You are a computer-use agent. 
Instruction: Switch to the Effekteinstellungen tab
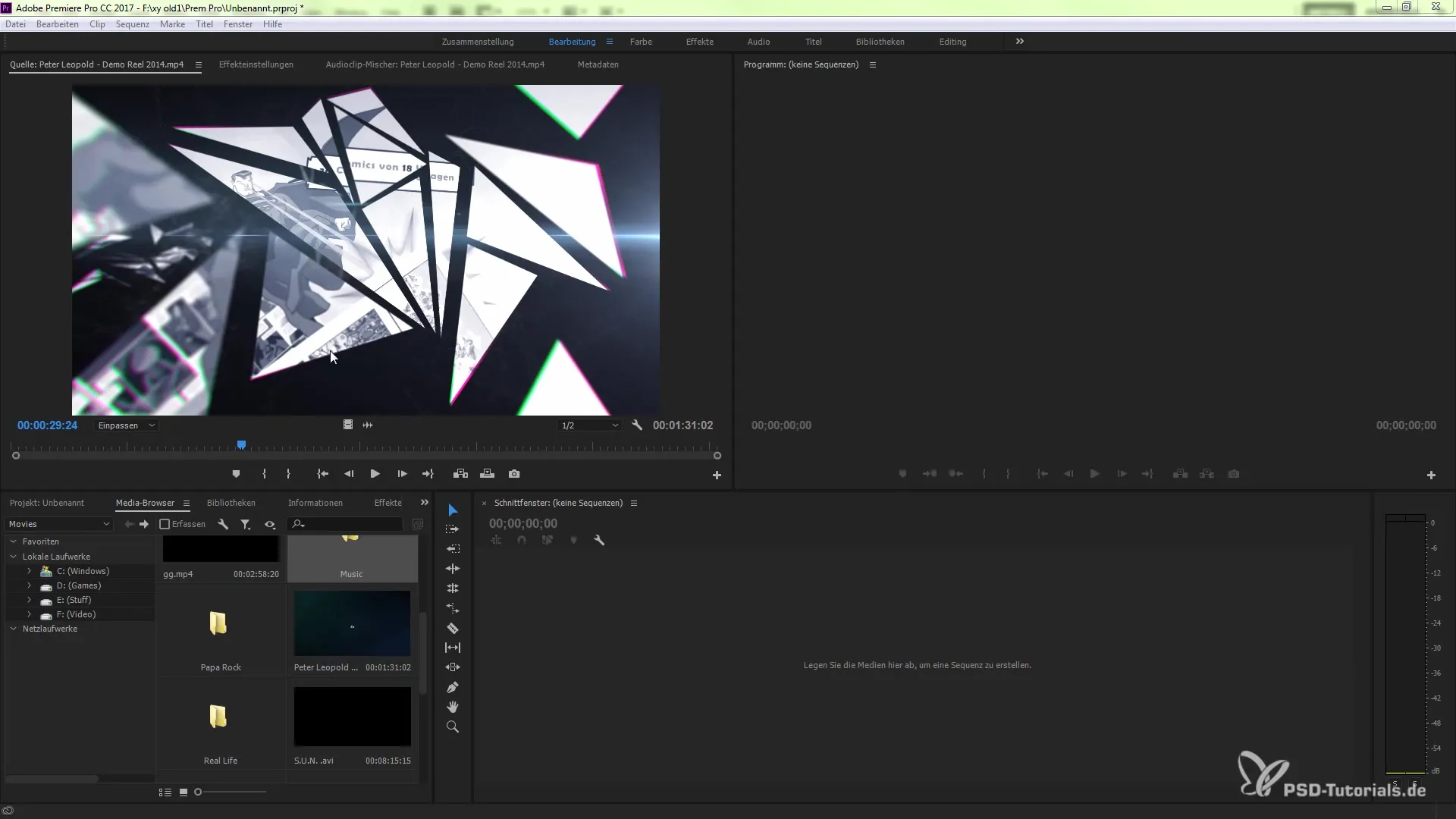(256, 64)
